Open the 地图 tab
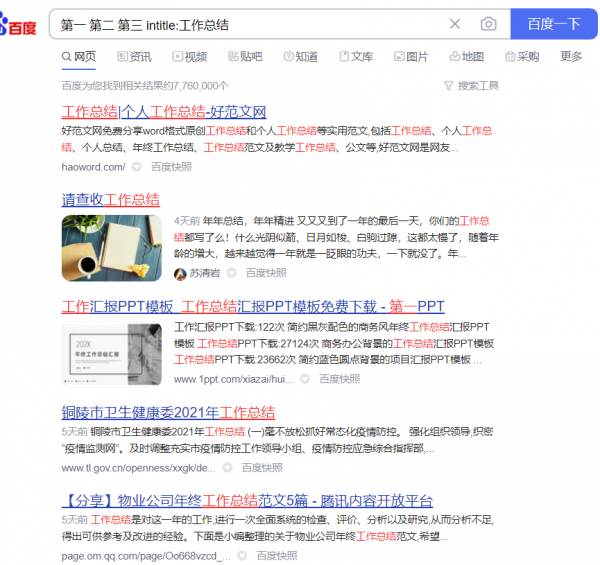600x565 pixels. 466,57
